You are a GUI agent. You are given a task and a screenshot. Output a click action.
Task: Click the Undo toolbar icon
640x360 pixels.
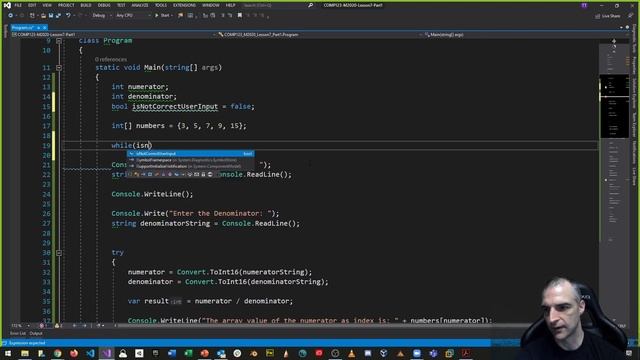pos(68,16)
